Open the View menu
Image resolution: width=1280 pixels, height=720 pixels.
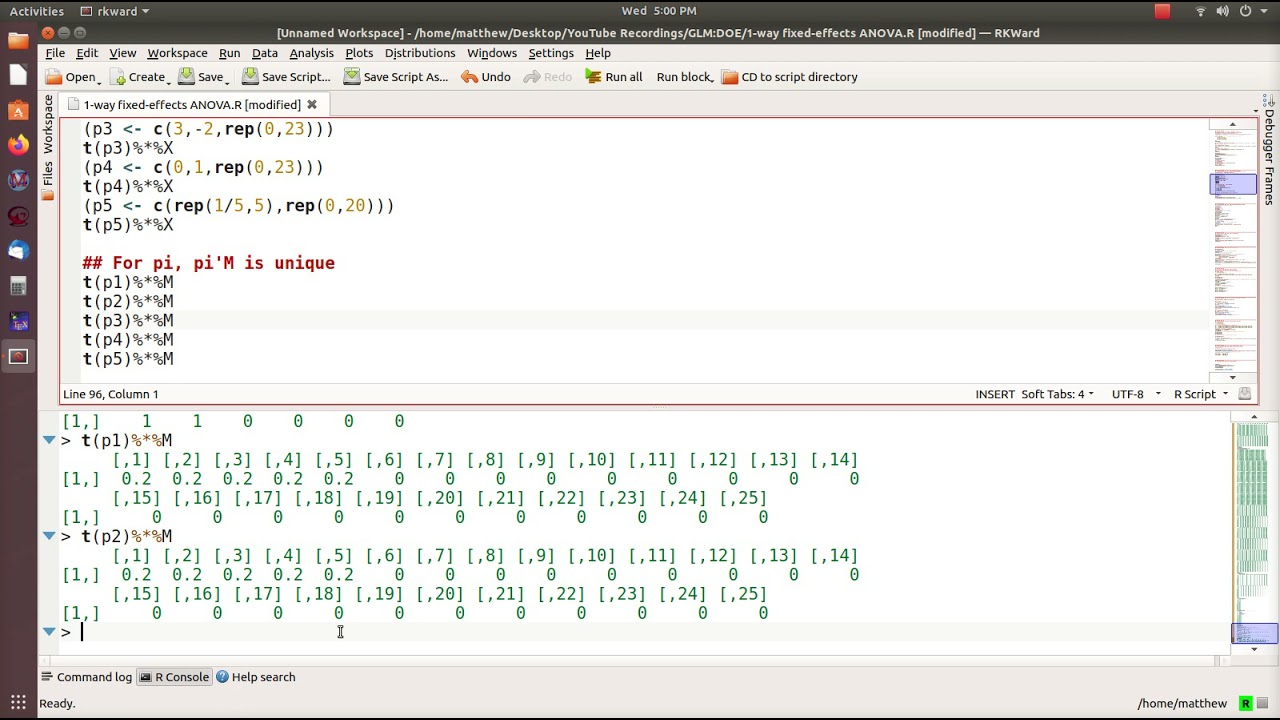[x=123, y=53]
